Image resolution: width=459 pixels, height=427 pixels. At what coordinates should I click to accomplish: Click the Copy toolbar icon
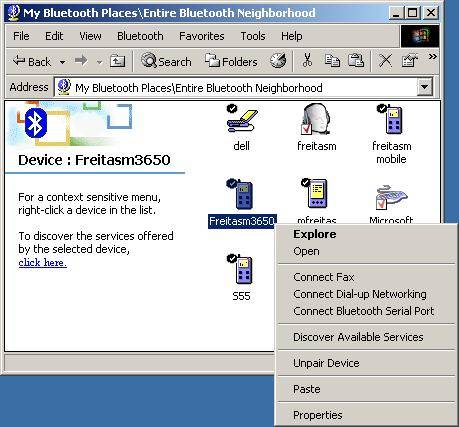pyautogui.click(x=332, y=61)
